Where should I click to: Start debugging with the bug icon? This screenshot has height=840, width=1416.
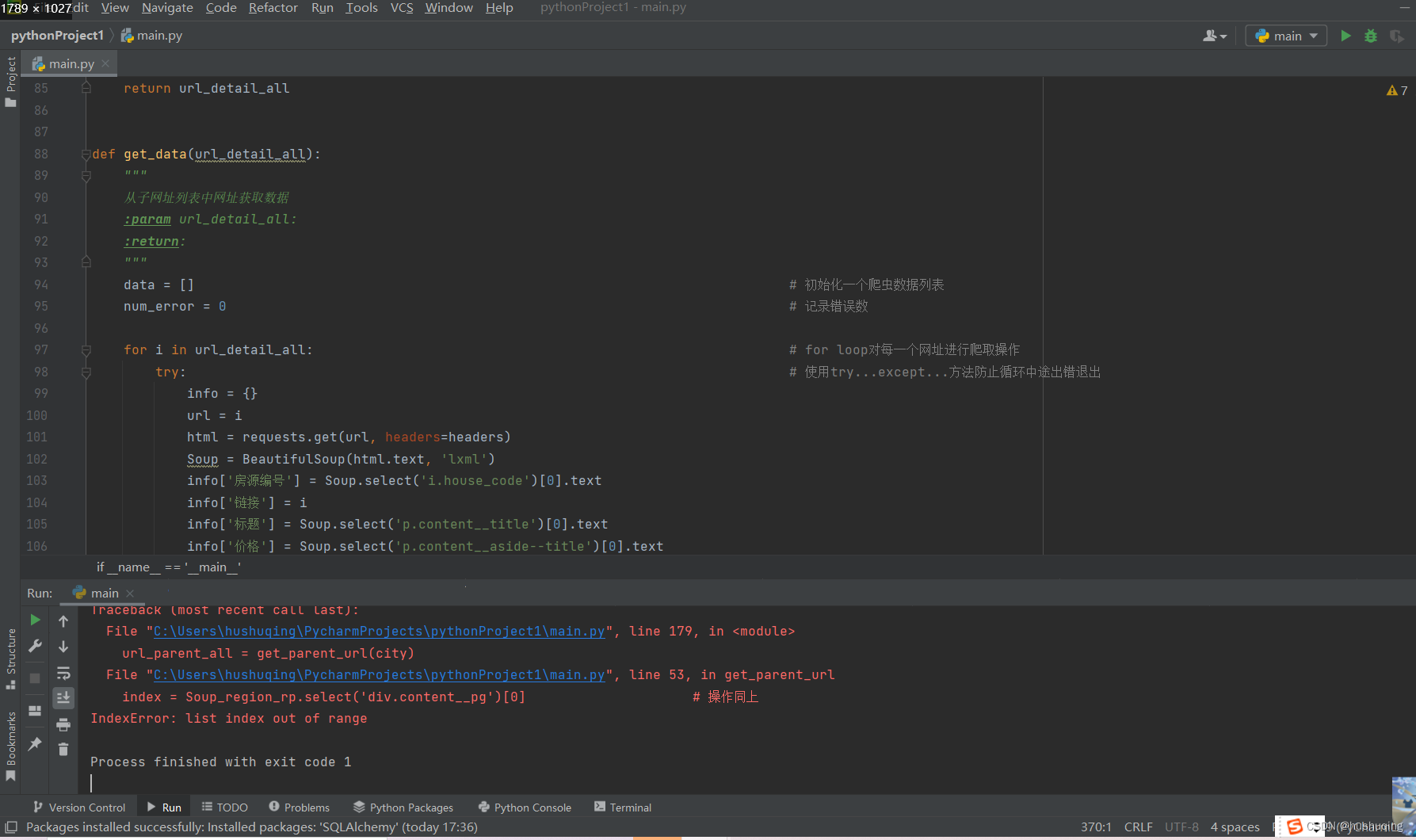pyautogui.click(x=1371, y=36)
